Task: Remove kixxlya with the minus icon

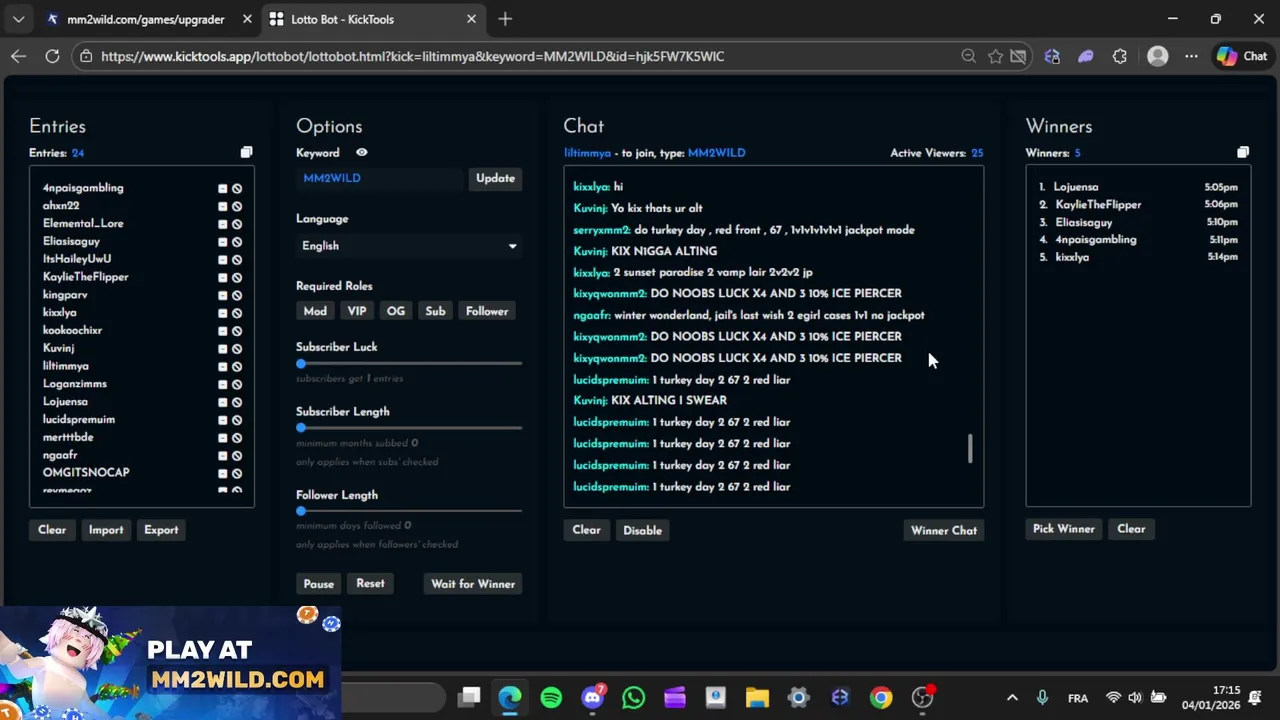Action: click(222, 313)
